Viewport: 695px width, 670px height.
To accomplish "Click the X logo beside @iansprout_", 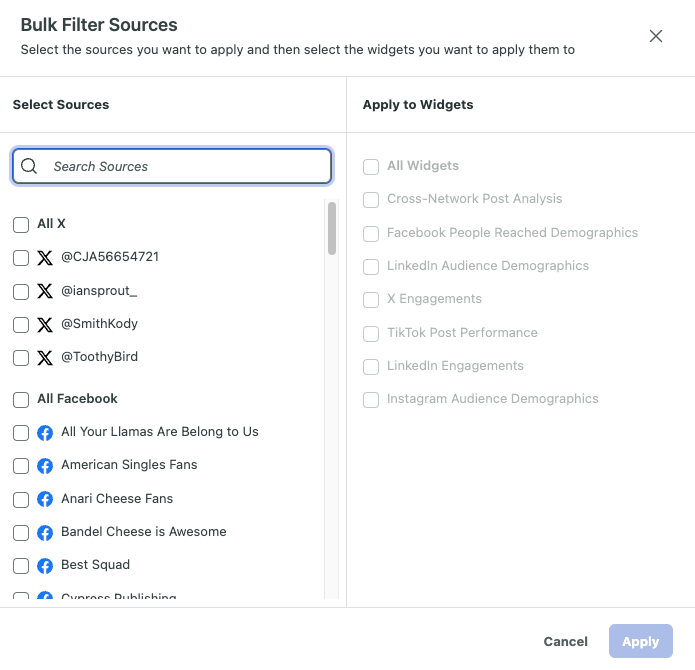I will (45, 291).
